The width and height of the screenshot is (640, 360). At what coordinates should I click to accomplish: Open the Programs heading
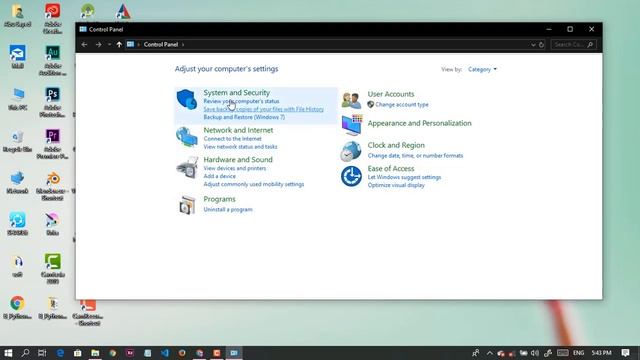pos(220,199)
